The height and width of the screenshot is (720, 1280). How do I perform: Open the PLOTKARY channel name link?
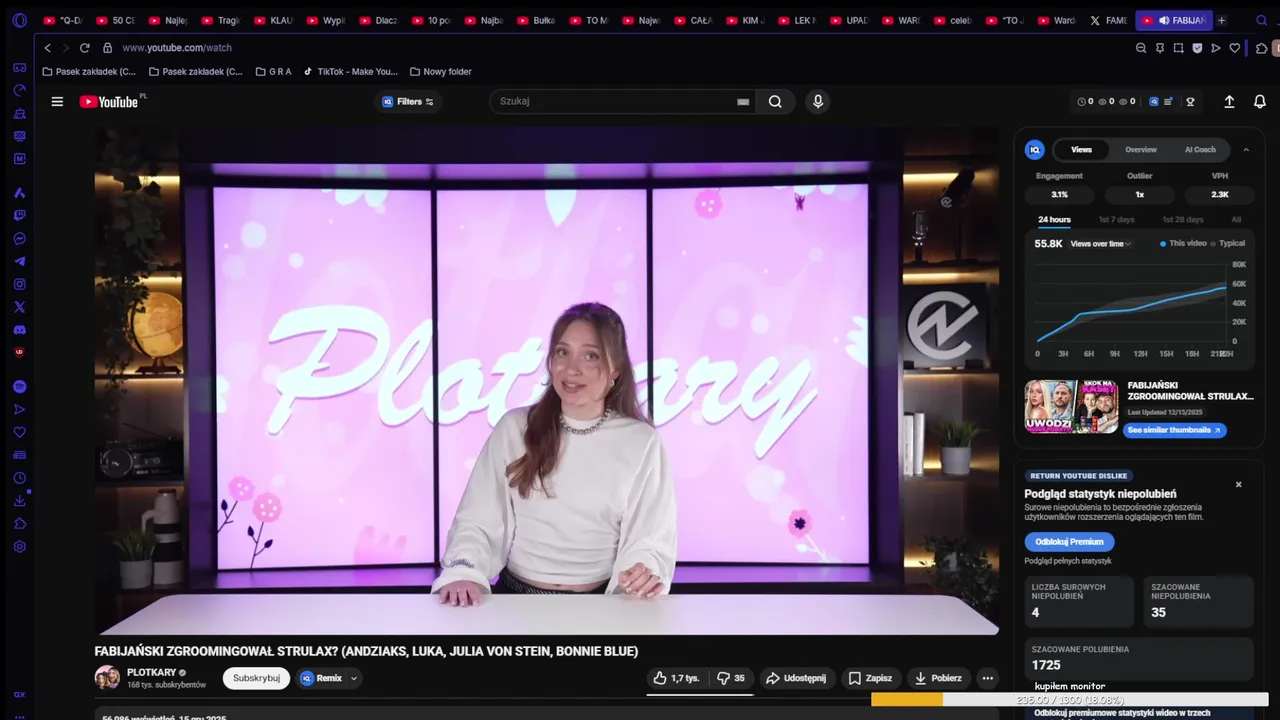tap(151, 672)
